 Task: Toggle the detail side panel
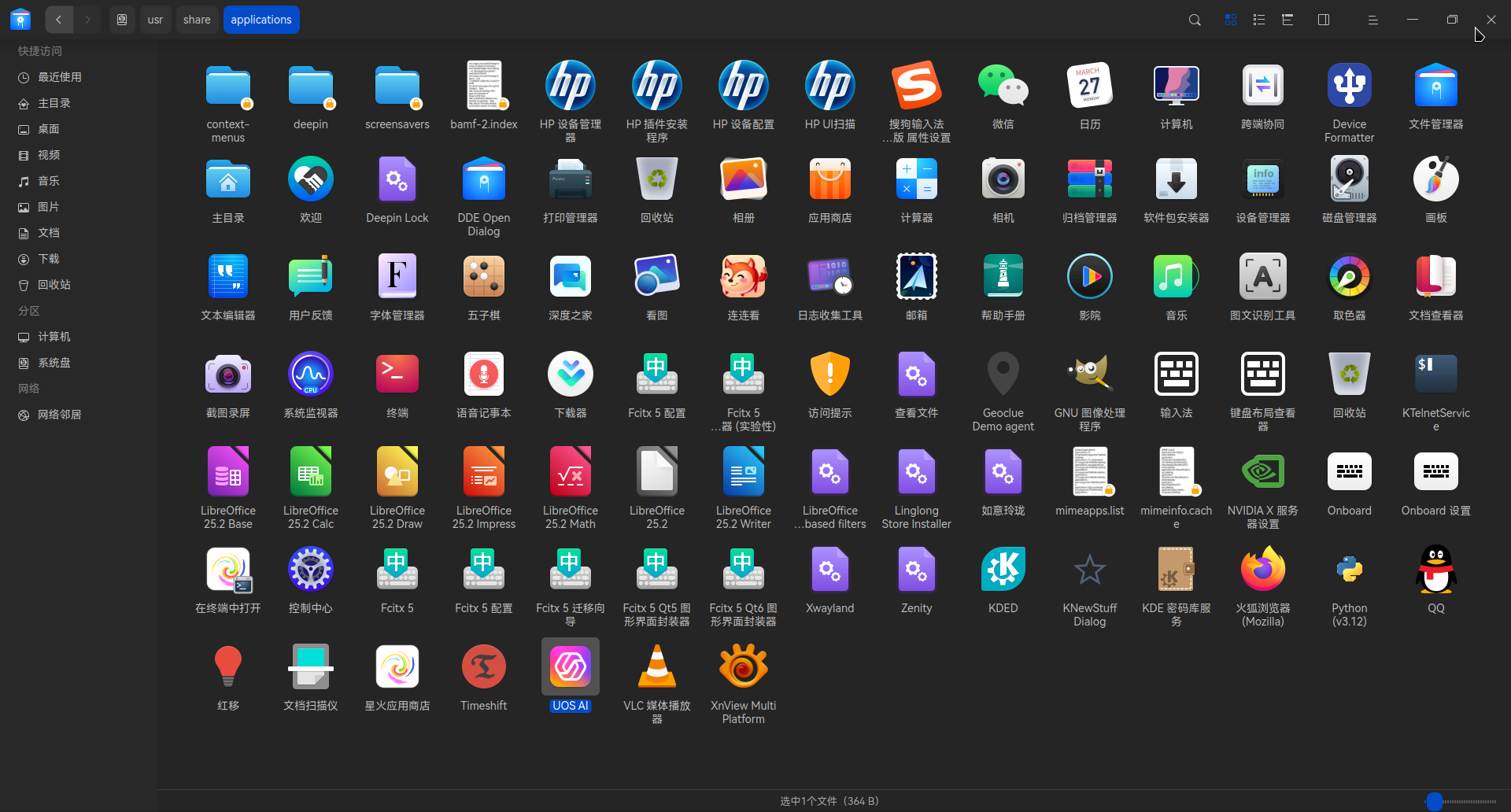pos(1324,20)
